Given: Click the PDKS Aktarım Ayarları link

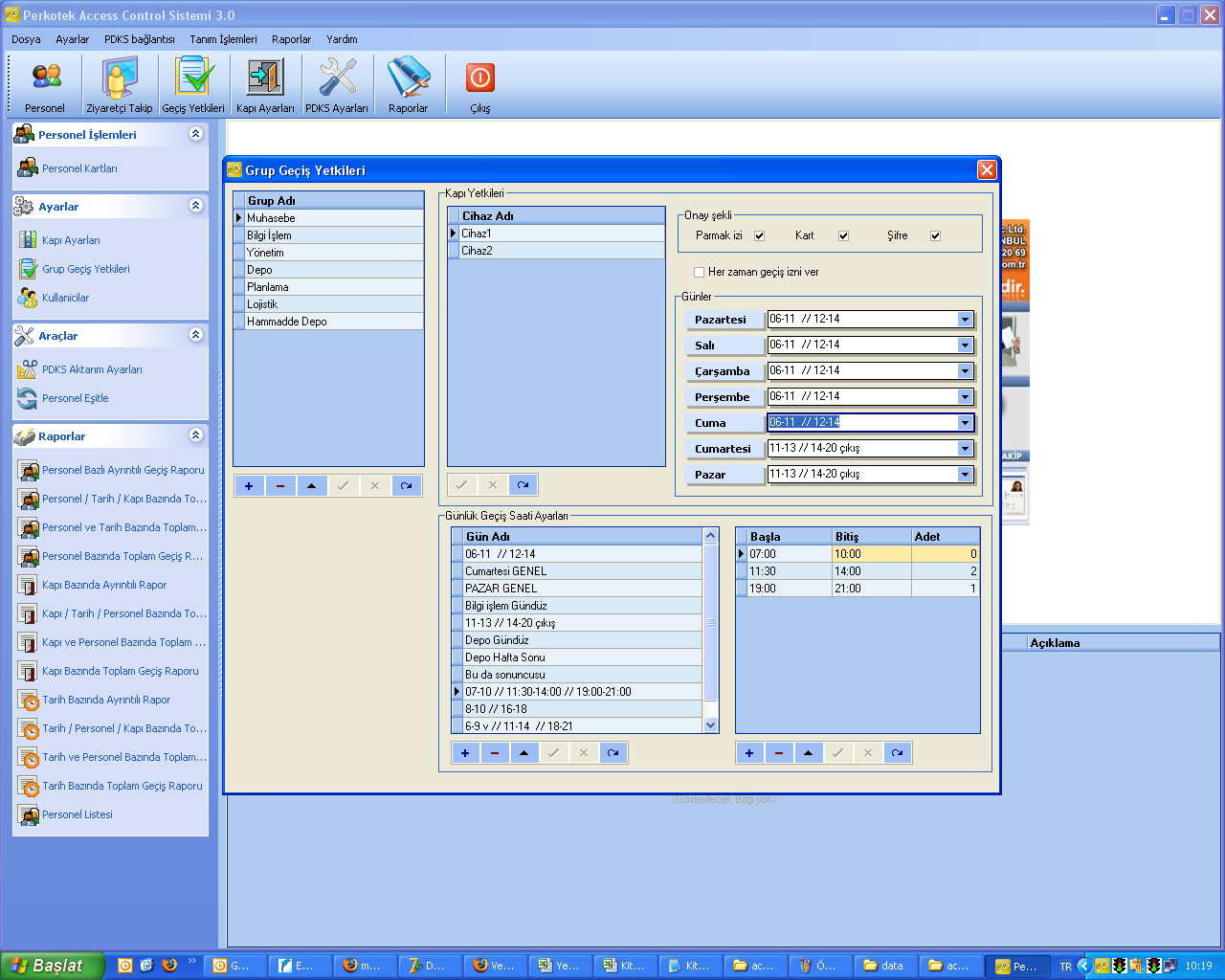Looking at the screenshot, I should tap(92, 369).
